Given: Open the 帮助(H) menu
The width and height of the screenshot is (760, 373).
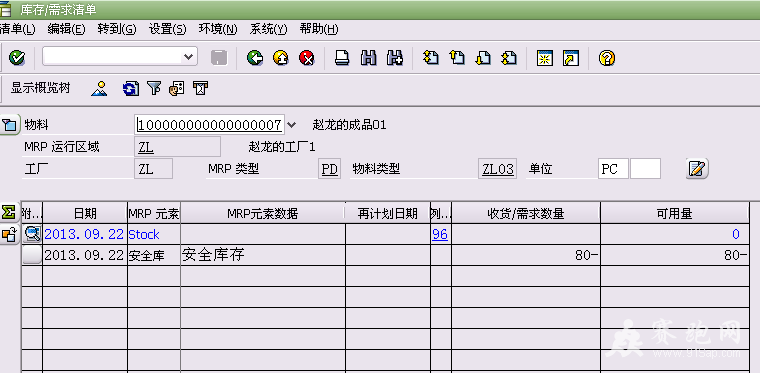Looking at the screenshot, I should (319, 29).
